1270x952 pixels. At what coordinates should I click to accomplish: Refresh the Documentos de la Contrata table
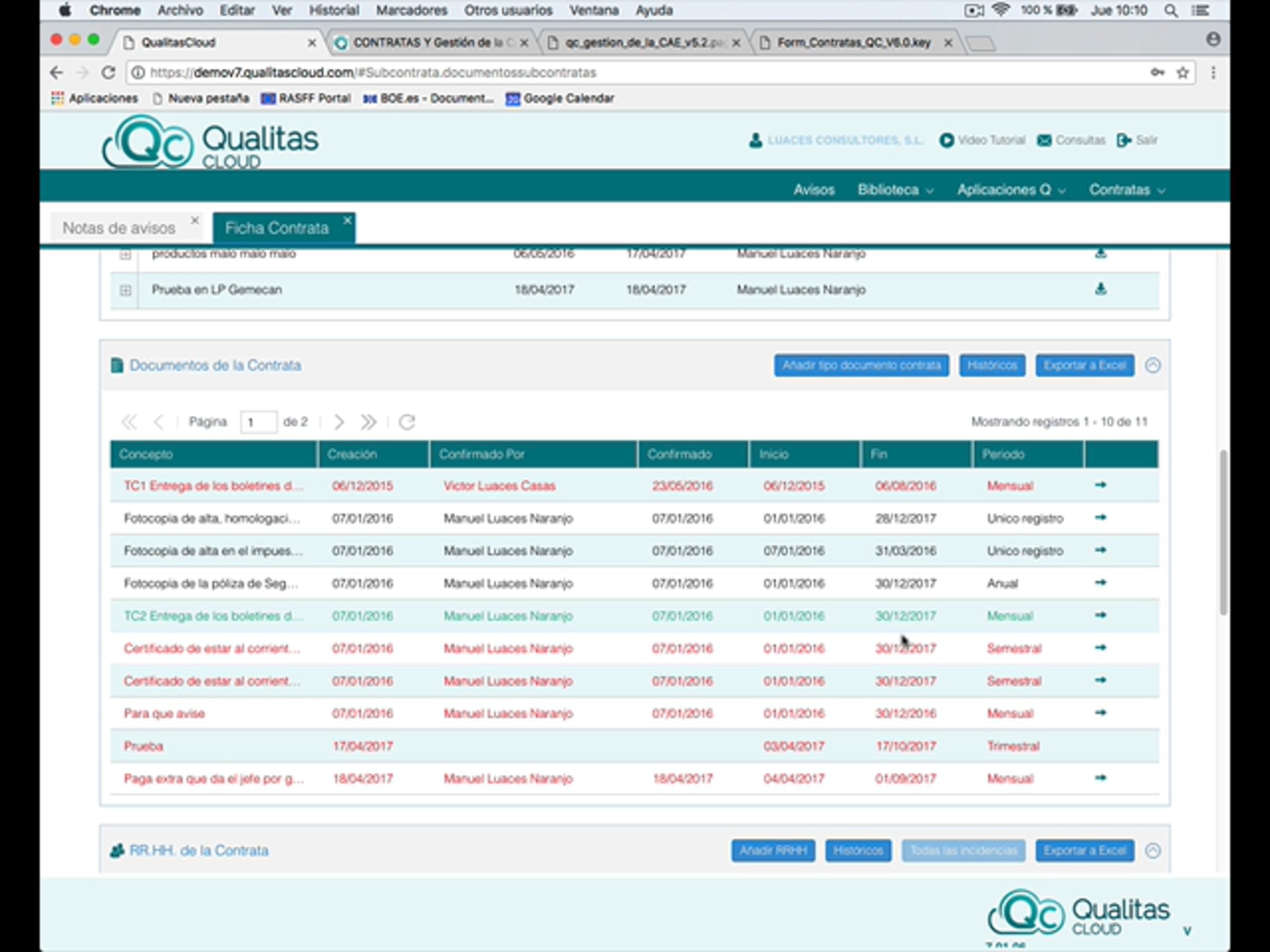(x=407, y=423)
